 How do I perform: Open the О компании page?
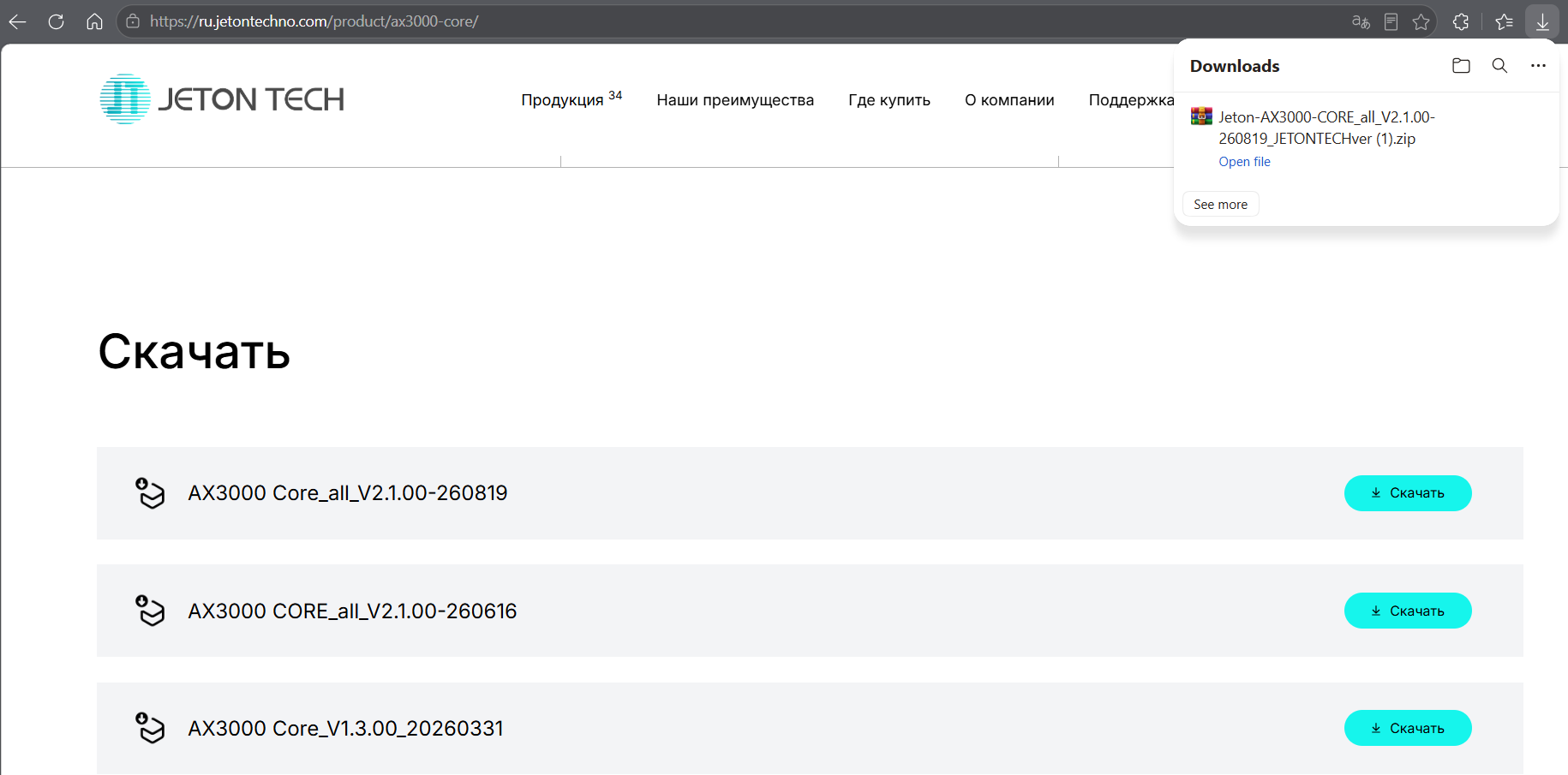tap(1009, 100)
